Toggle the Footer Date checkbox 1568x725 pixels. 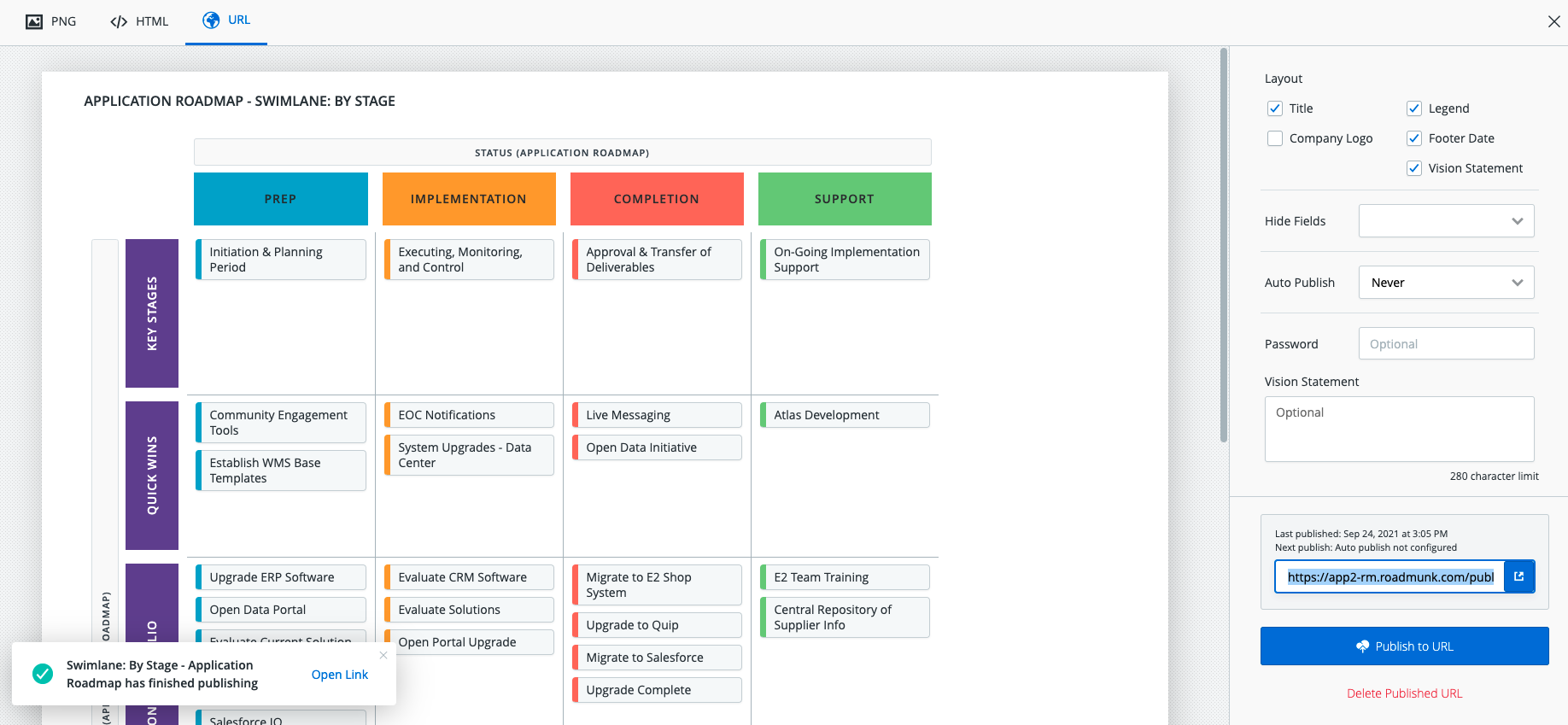click(1414, 138)
